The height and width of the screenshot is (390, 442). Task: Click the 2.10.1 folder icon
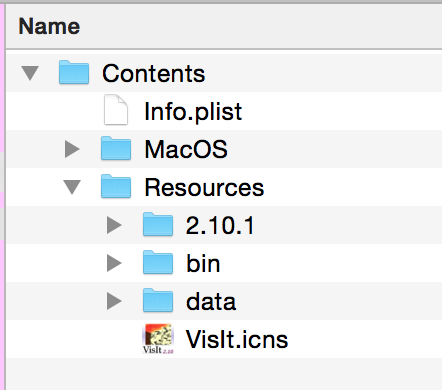tap(158, 224)
